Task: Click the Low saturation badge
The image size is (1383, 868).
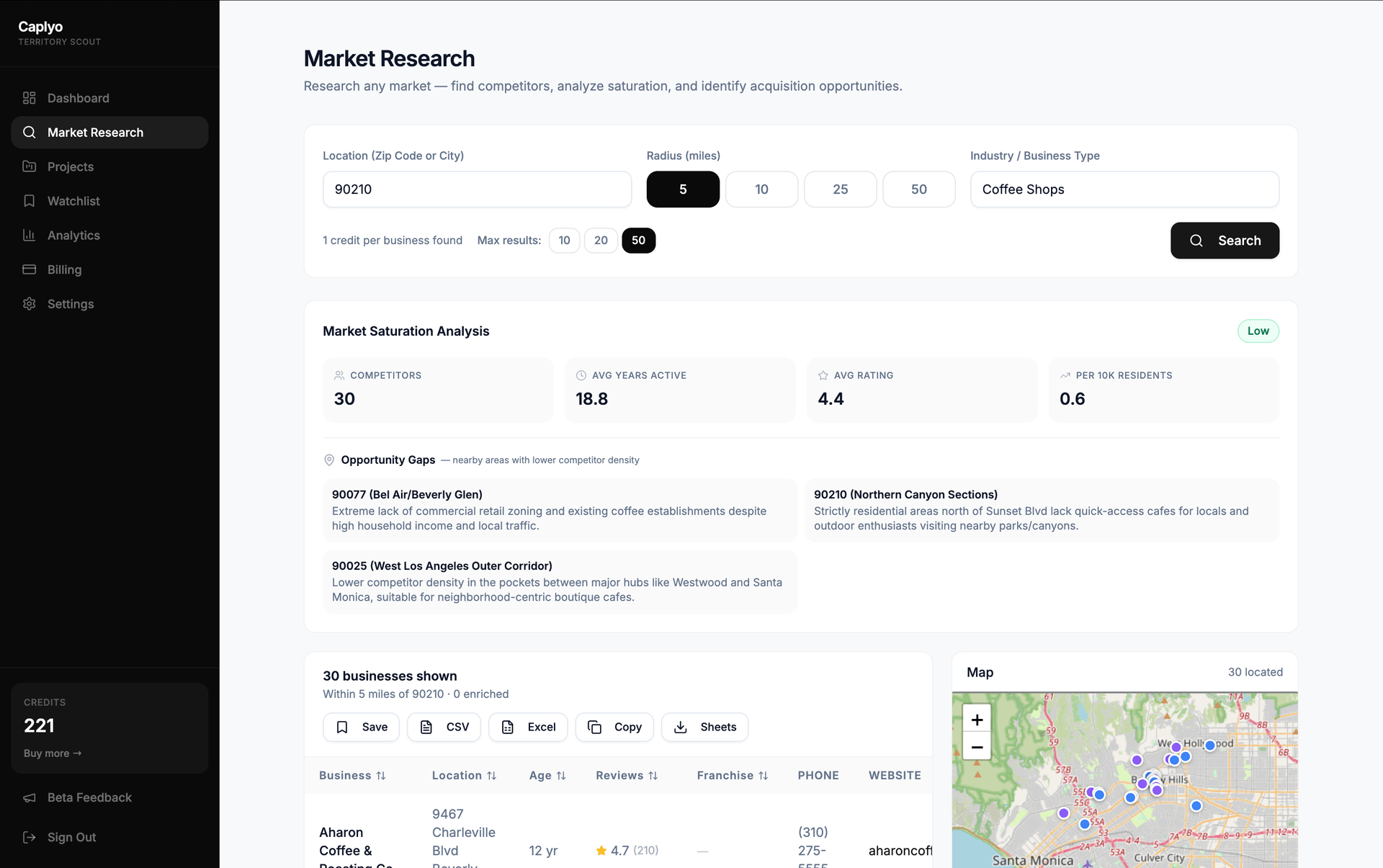Action: click(x=1258, y=331)
